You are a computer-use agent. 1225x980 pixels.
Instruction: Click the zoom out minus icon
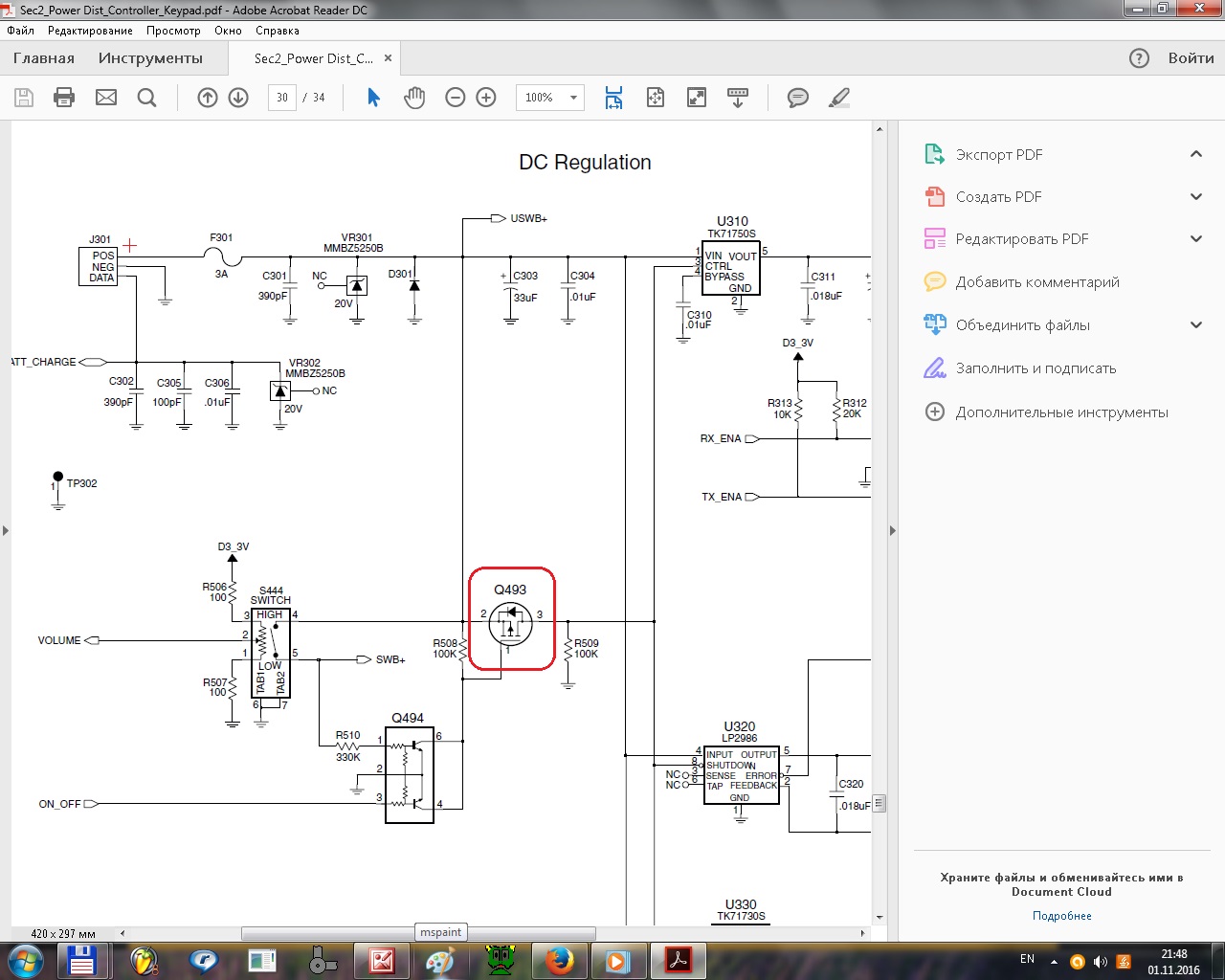[x=456, y=98]
